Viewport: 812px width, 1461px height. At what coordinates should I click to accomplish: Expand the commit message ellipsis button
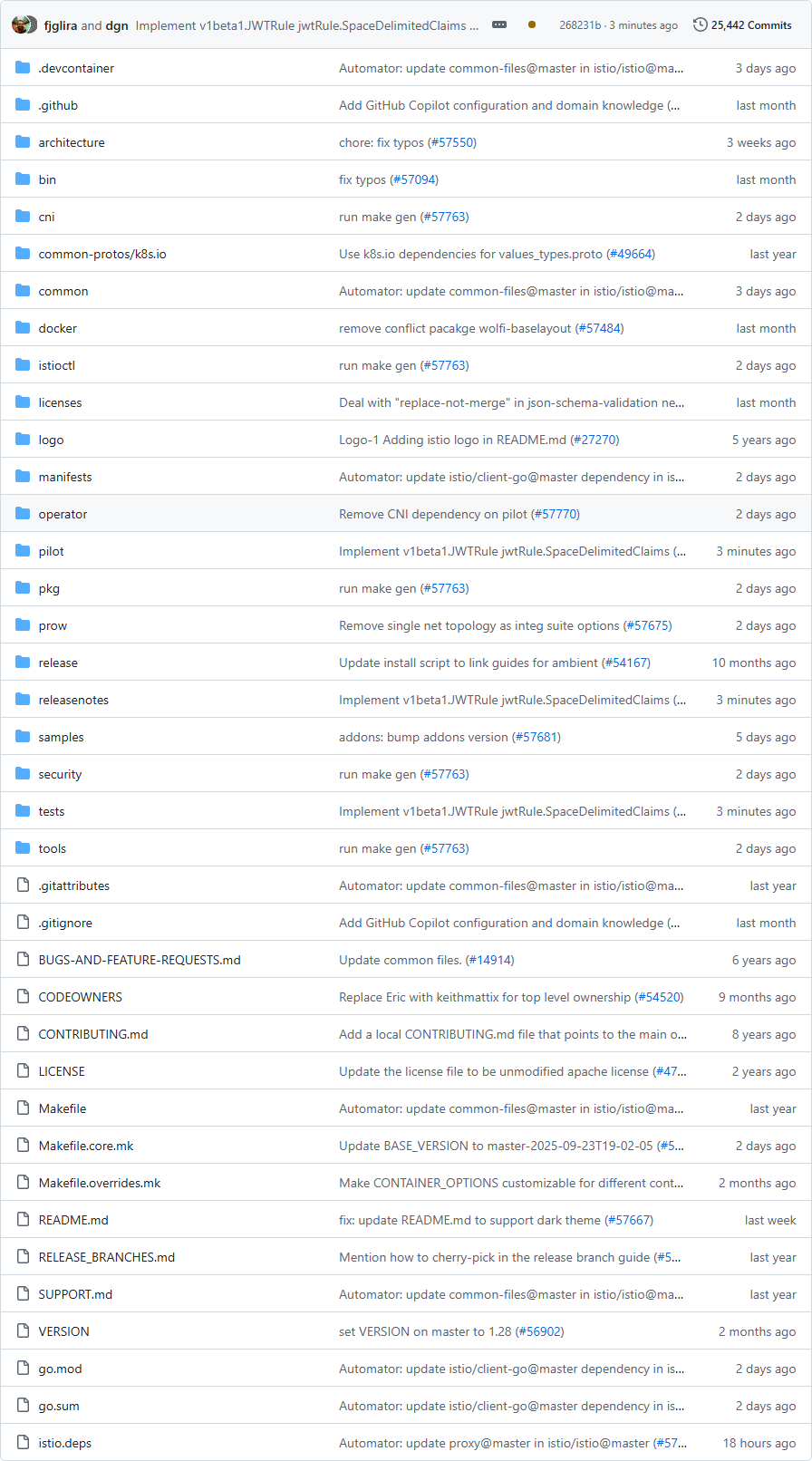[499, 24]
